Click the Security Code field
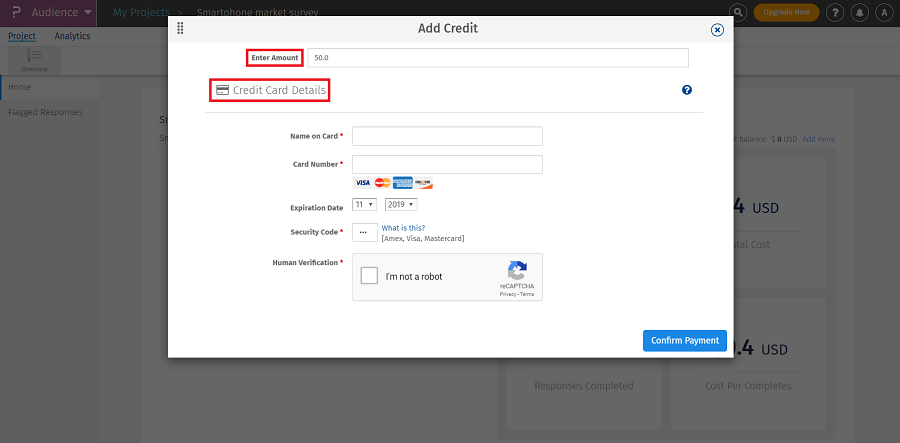This screenshot has width=900, height=443. tap(364, 232)
